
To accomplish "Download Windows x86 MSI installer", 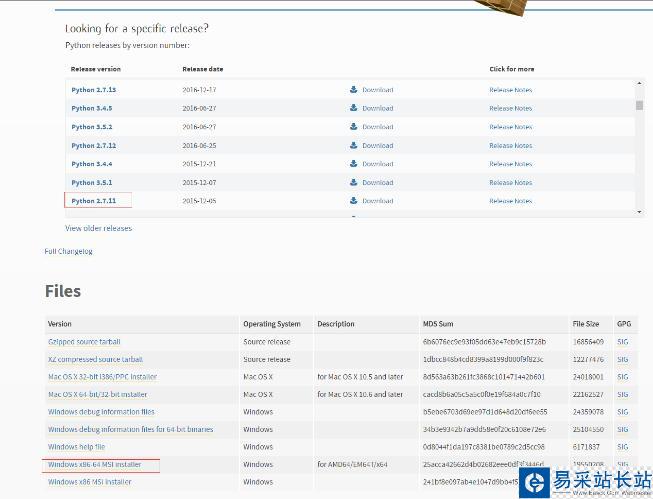I will 90,482.
